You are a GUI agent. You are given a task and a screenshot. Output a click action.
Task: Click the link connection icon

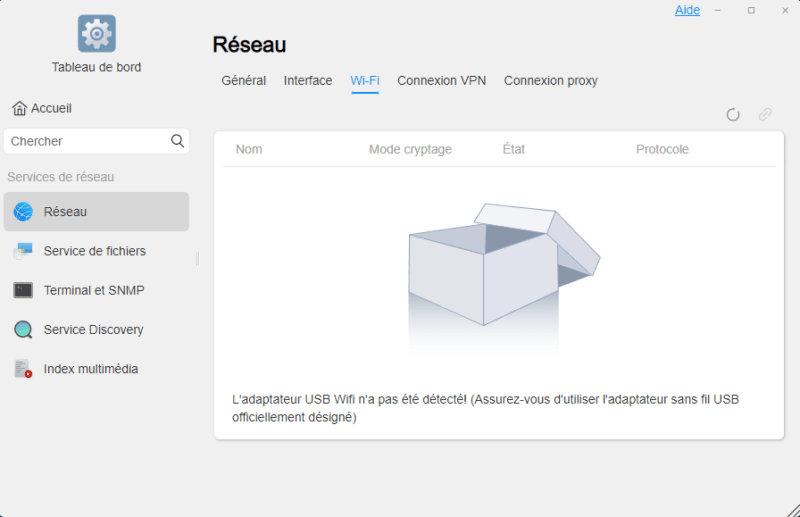(x=765, y=115)
